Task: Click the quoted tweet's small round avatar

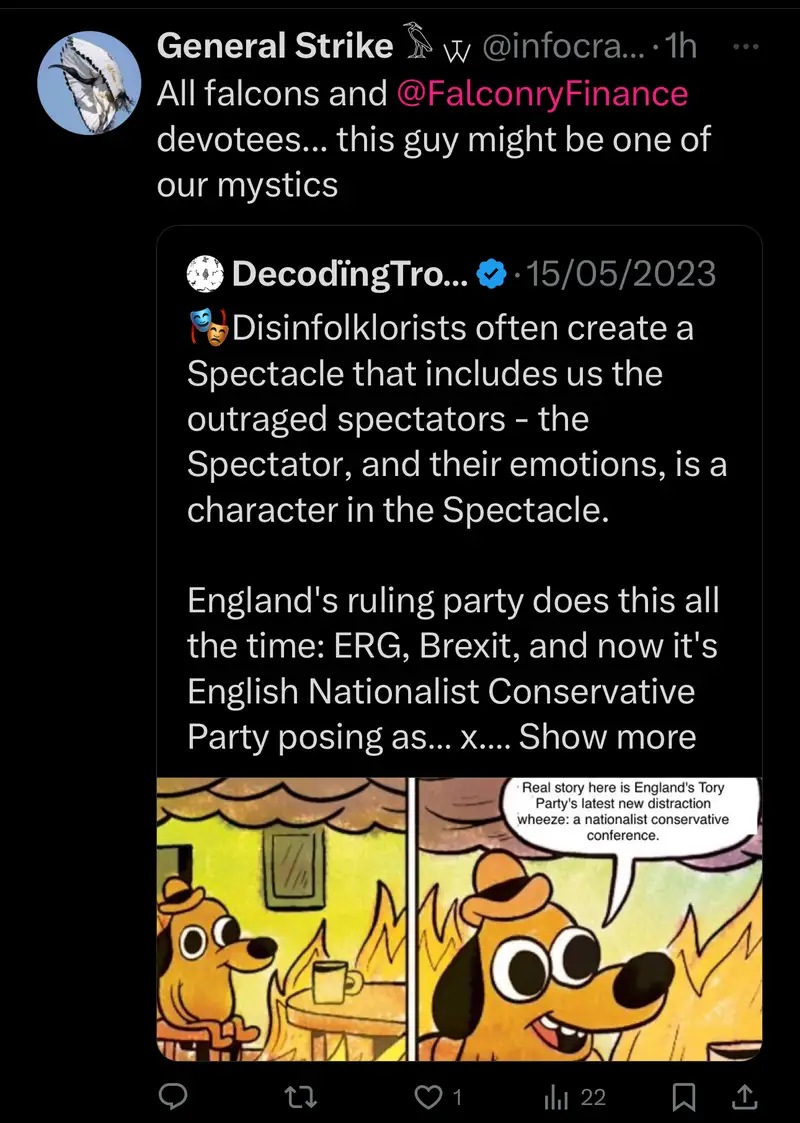Action: (205, 273)
